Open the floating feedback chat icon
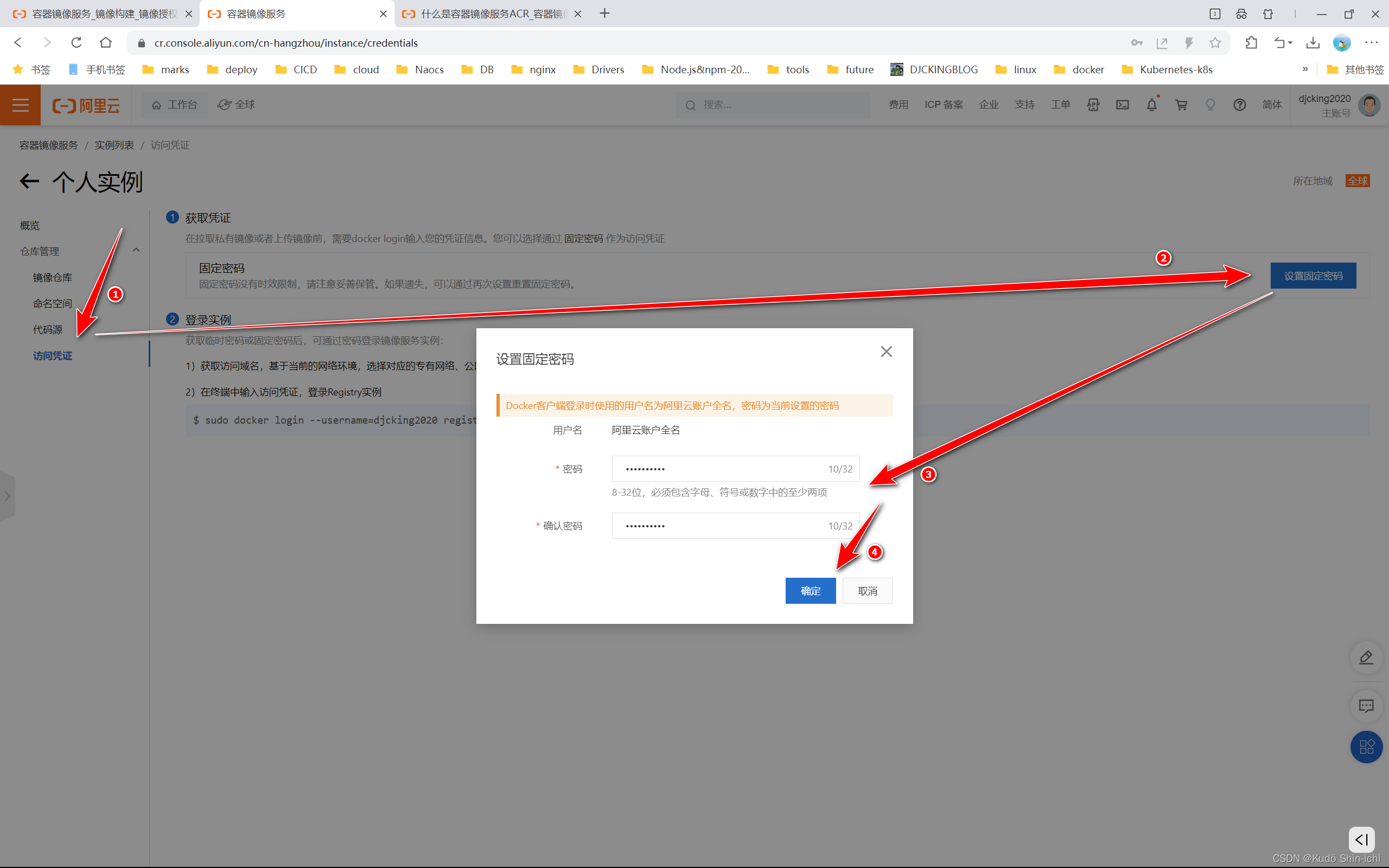 click(x=1366, y=706)
